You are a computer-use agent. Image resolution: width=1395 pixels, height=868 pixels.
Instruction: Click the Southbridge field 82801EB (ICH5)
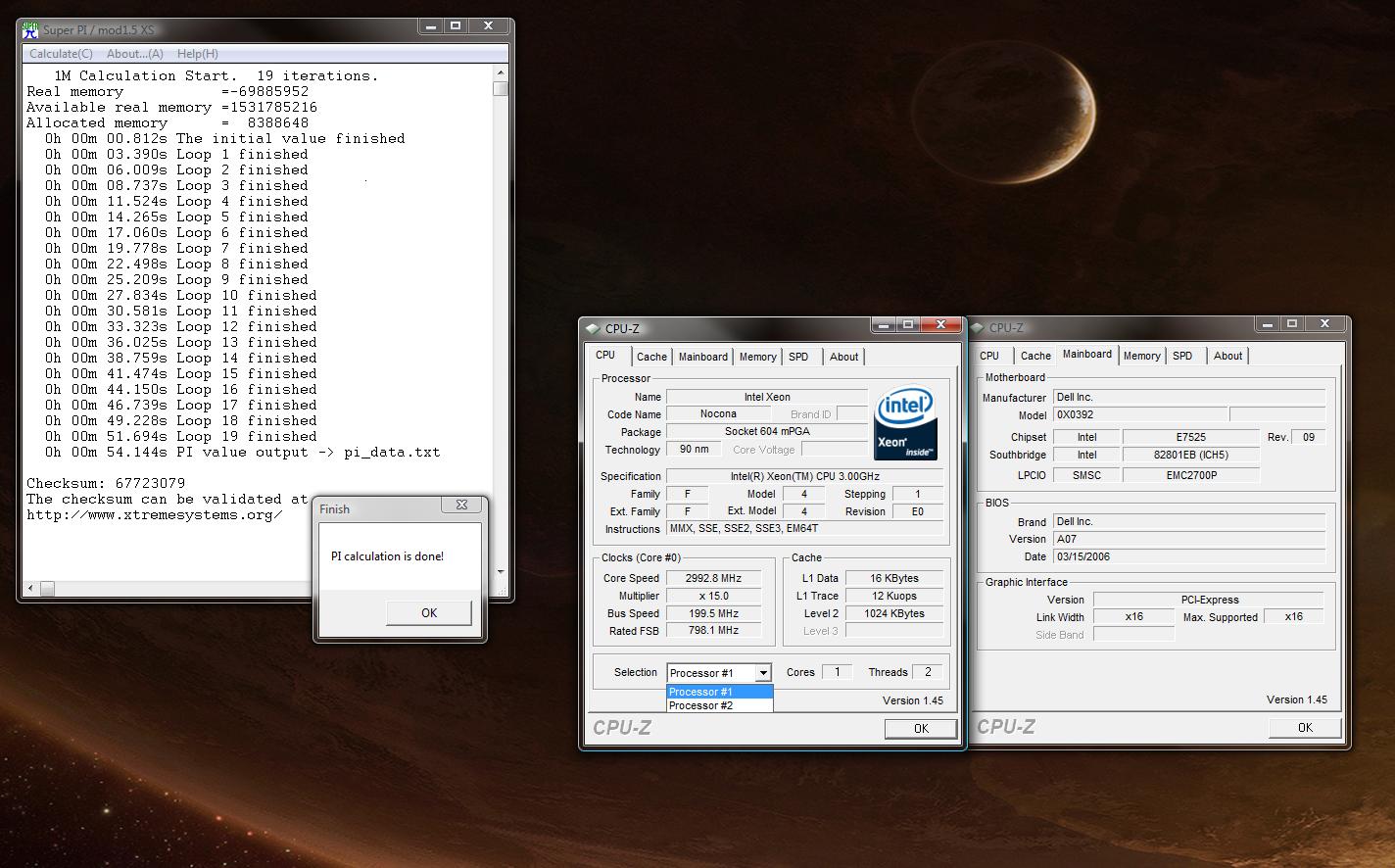tap(1190, 455)
